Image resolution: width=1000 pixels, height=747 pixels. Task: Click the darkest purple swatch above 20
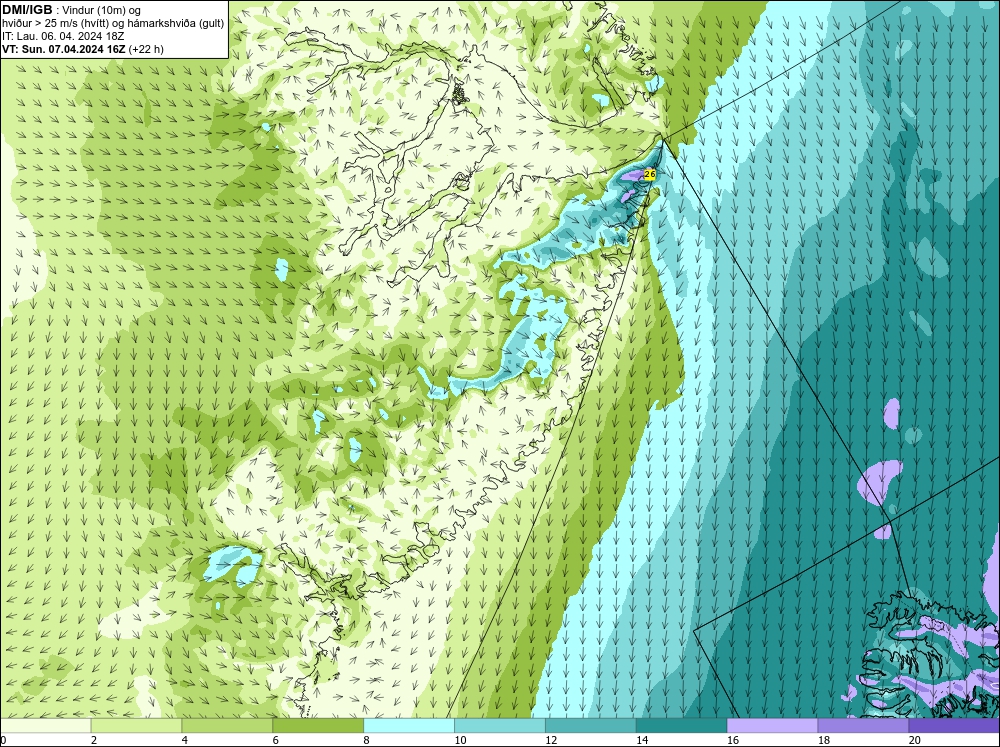(x=953, y=726)
